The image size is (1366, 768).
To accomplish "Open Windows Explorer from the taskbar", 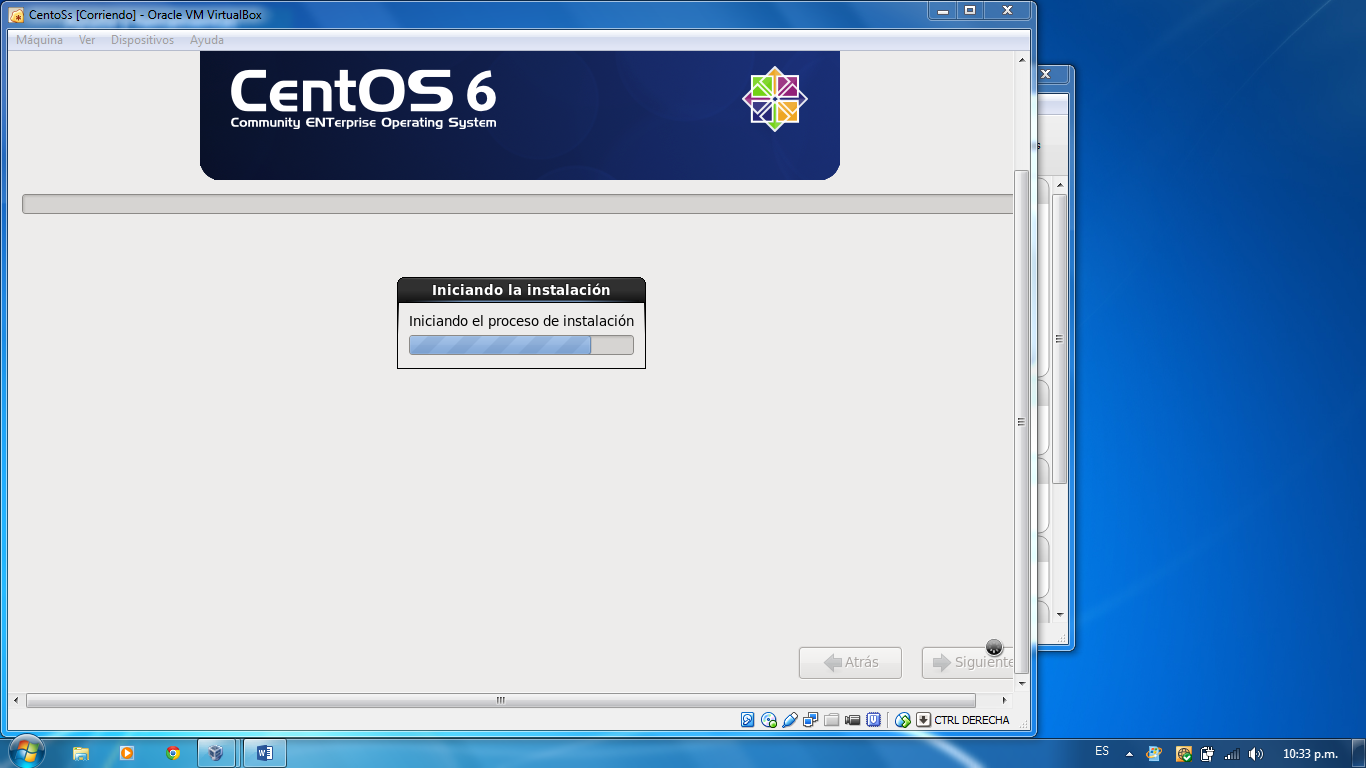I will coord(81,753).
